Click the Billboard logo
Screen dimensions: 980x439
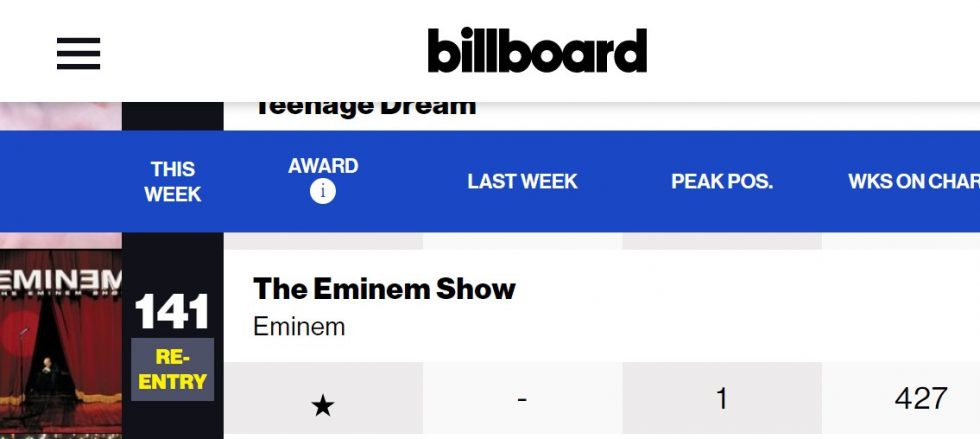coord(537,50)
